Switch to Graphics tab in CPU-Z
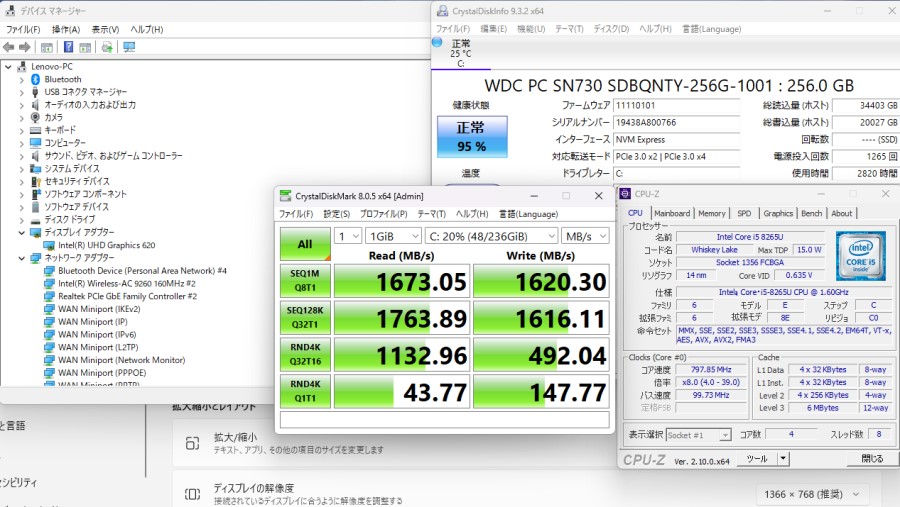This screenshot has width=900, height=507. (778, 213)
